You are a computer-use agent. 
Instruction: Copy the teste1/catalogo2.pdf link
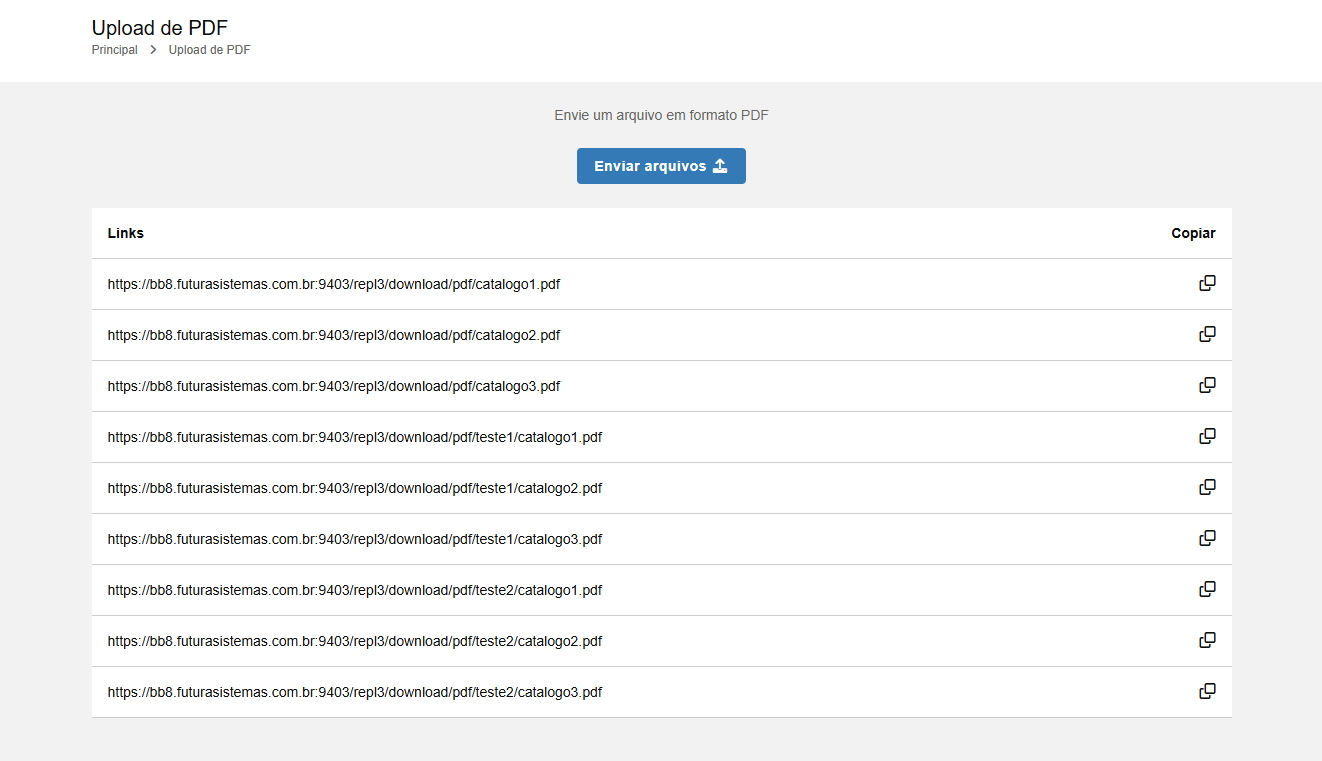click(1207, 487)
